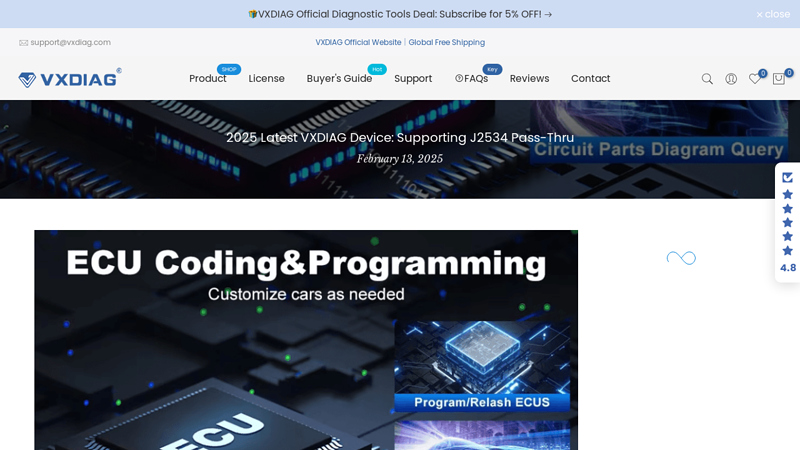Viewport: 800px width, 450px height.
Task: Click the 4.8 rating in reviews widget
Action: pos(788,268)
